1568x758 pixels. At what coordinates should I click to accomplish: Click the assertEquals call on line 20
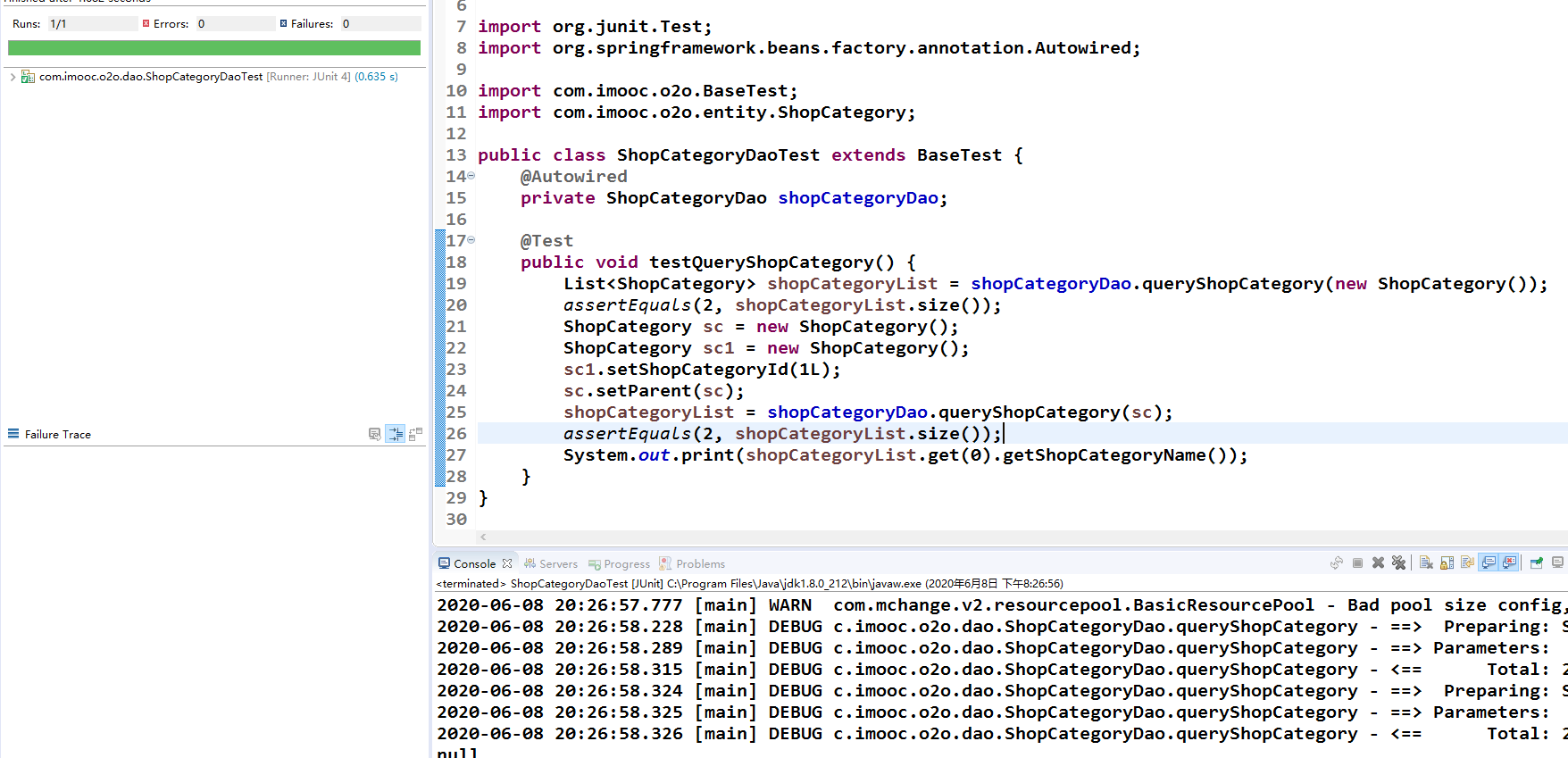pos(782,305)
